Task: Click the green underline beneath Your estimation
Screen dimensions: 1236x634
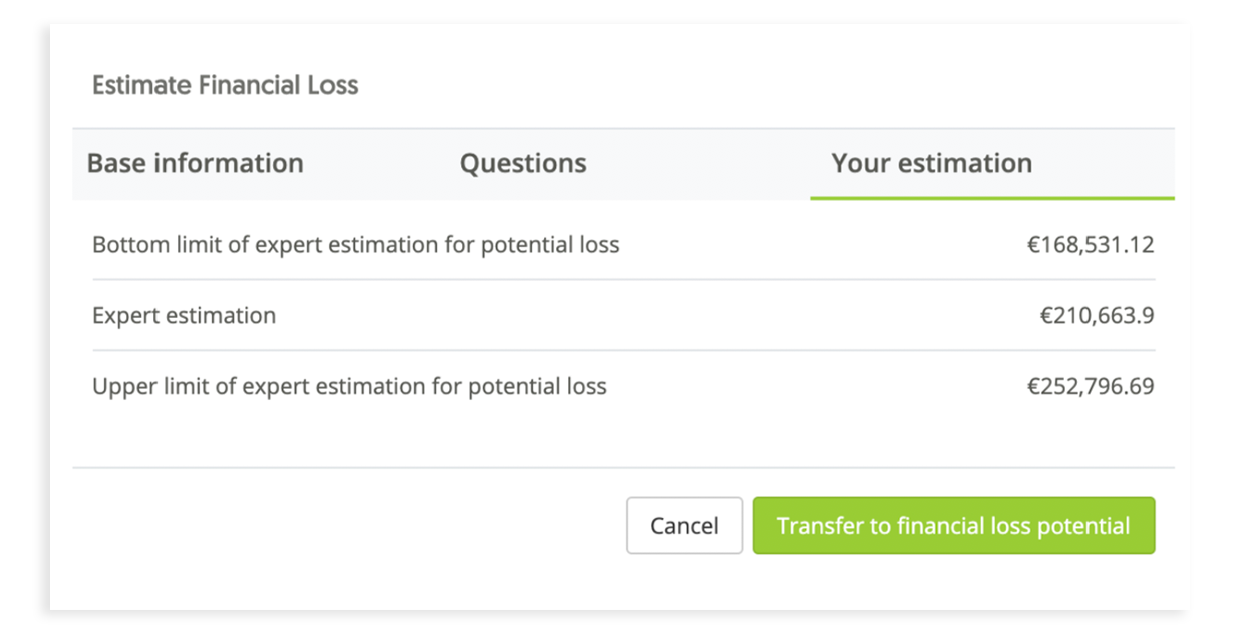Action: tap(992, 198)
